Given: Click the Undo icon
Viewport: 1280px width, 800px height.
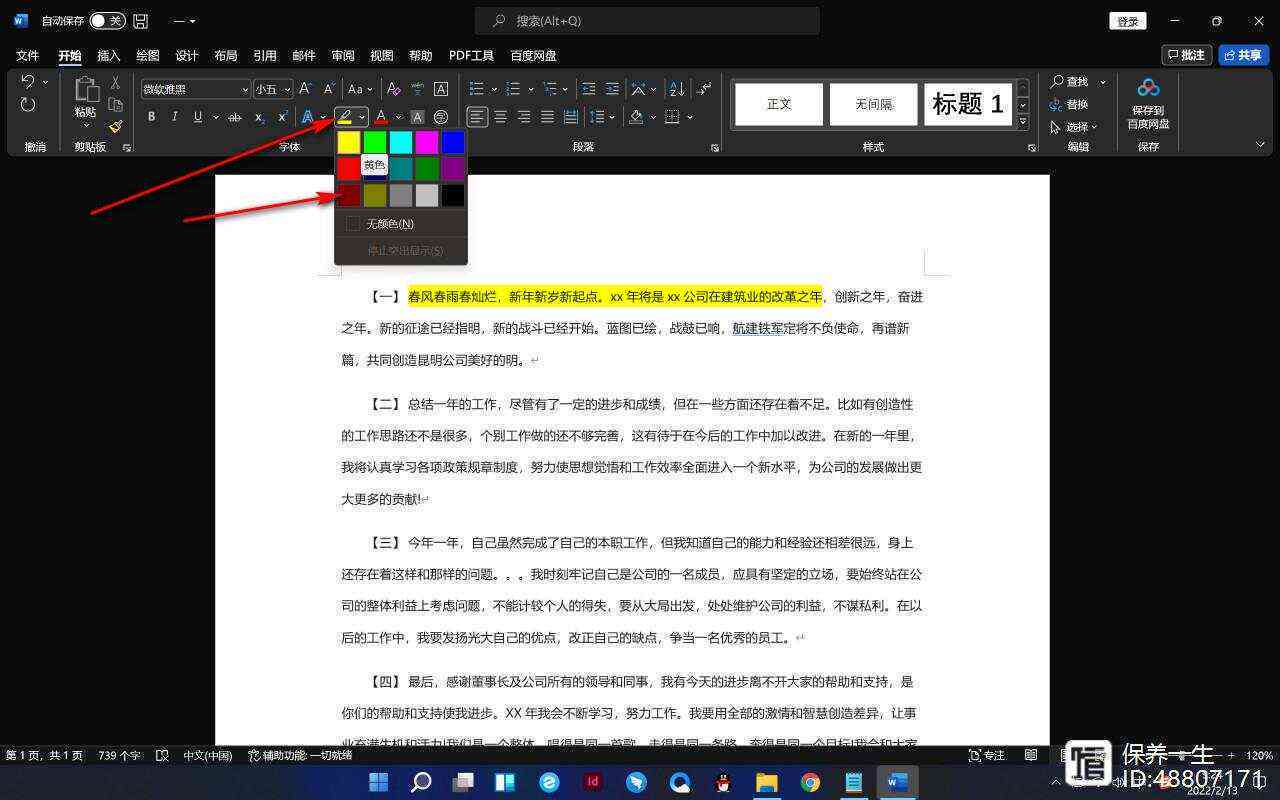Looking at the screenshot, I should [28, 82].
